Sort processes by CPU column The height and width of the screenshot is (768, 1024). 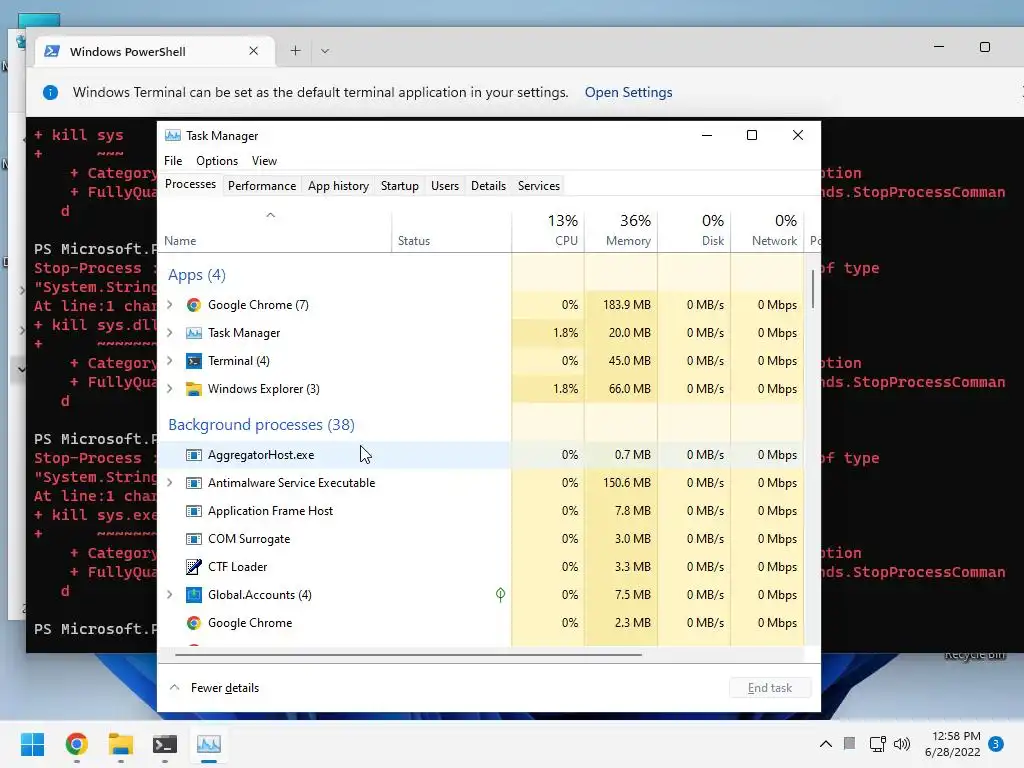(548, 231)
